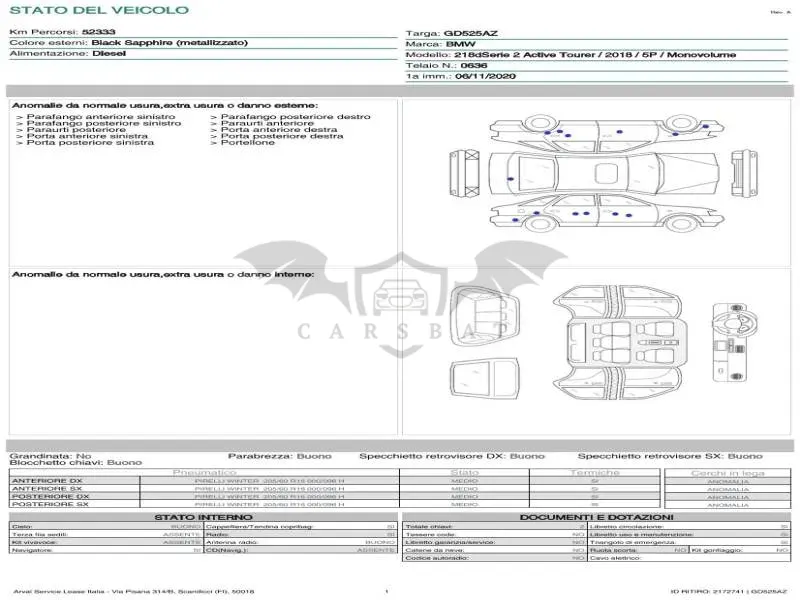Viewport: 800px width, 600px height.
Task: Click the 'Triangolo di emergenza' row
Action: tap(689, 542)
